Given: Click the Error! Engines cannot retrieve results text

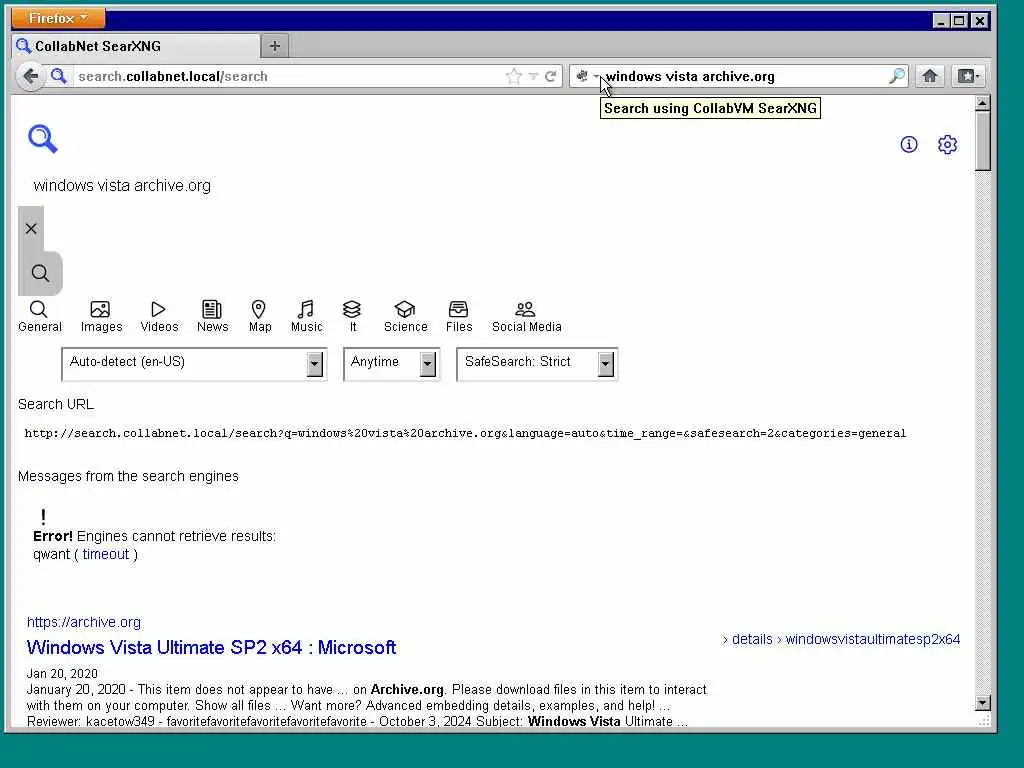Looking at the screenshot, I should (x=154, y=536).
